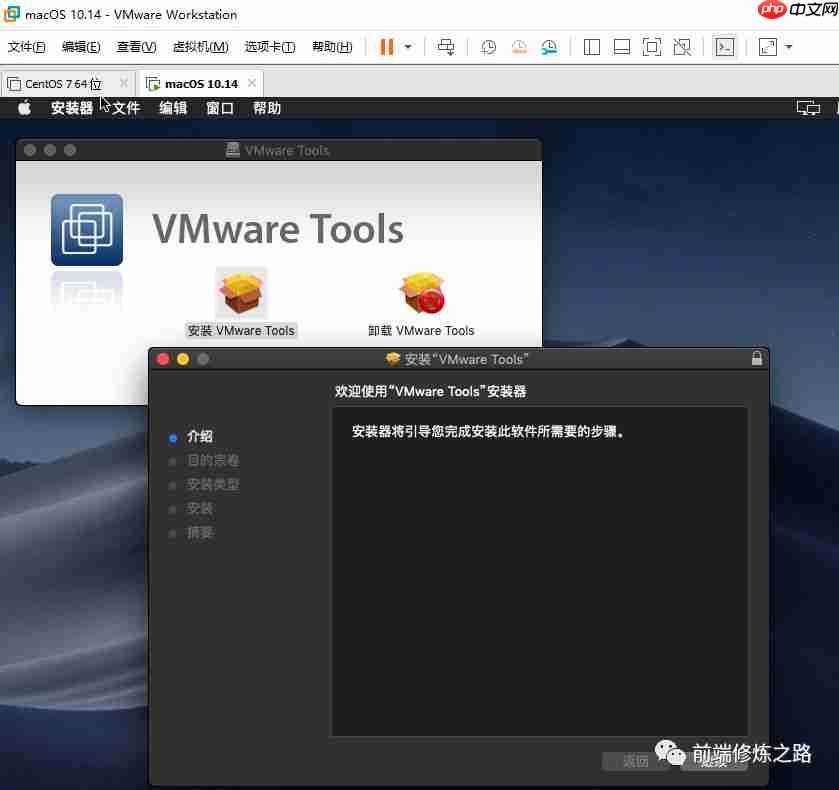Open the 虚拟机(M) menu
Image resolution: width=839 pixels, height=790 pixels.
click(x=201, y=47)
